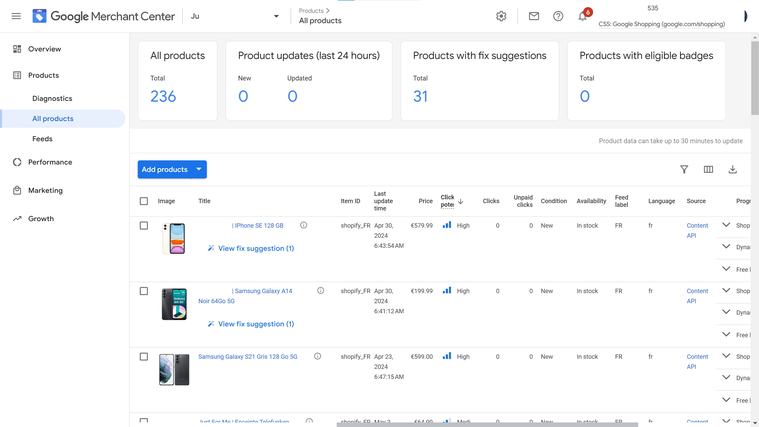Open the hamburger main menu
This screenshot has height=427, width=759.
coord(16,16)
